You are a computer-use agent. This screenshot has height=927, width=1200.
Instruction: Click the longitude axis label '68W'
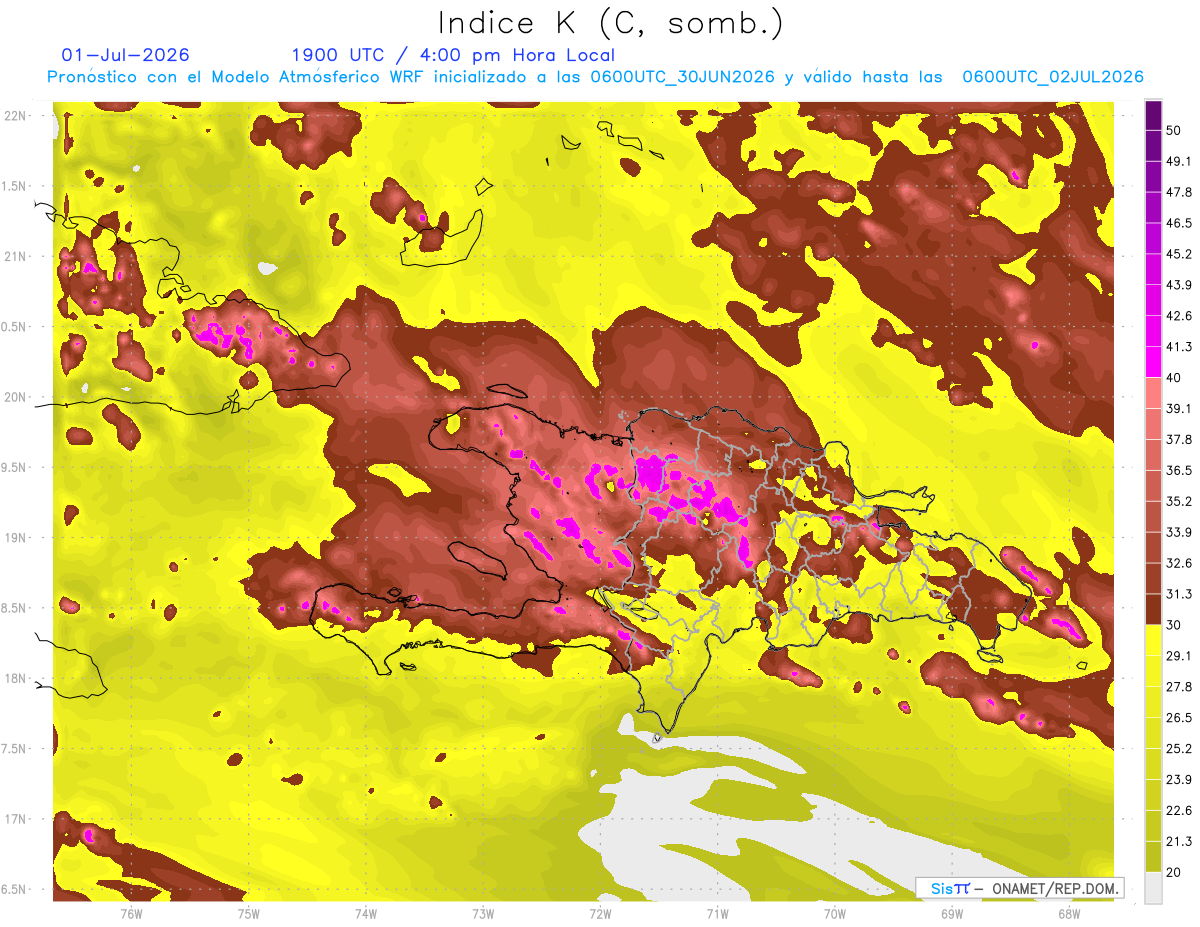click(1069, 913)
